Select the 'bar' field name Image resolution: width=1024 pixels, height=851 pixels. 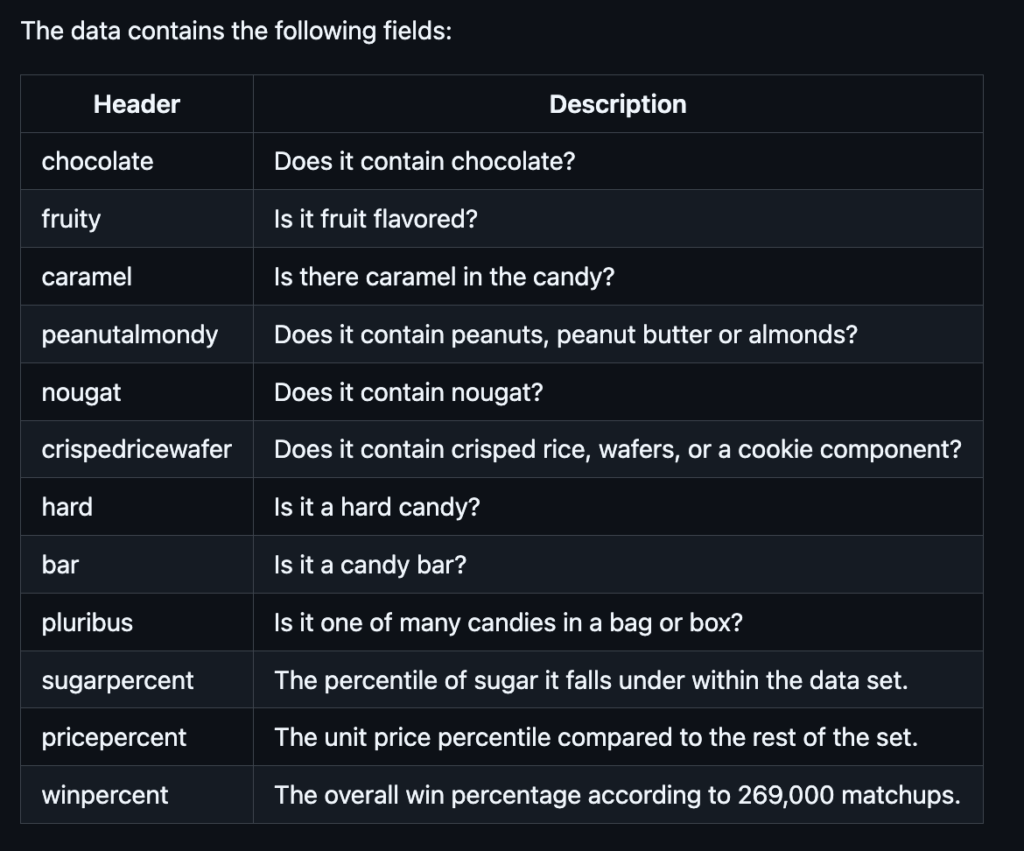click(60, 565)
